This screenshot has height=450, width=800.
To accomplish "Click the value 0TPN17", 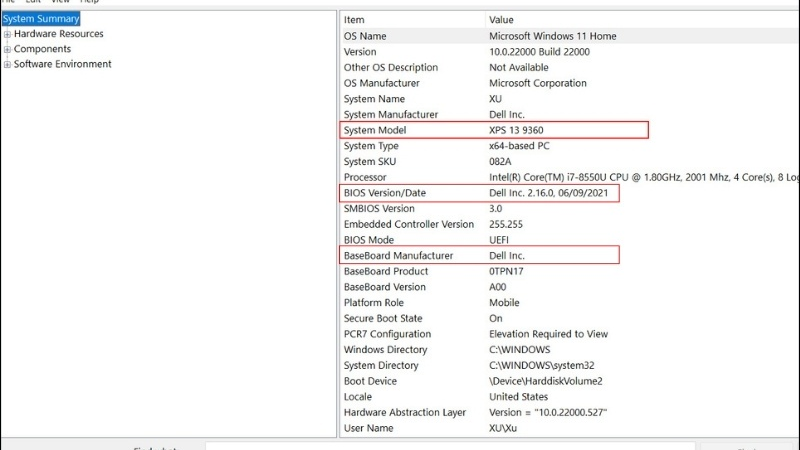I will coord(506,271).
